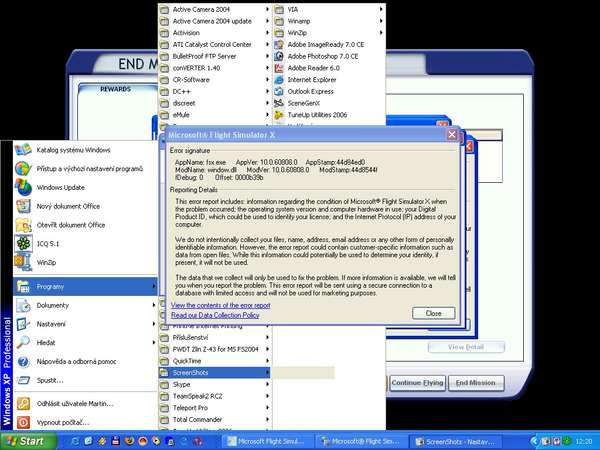The width and height of the screenshot is (600, 450).
Task: Open the Dokumenty submenu in Start menu
Action: 52,305
